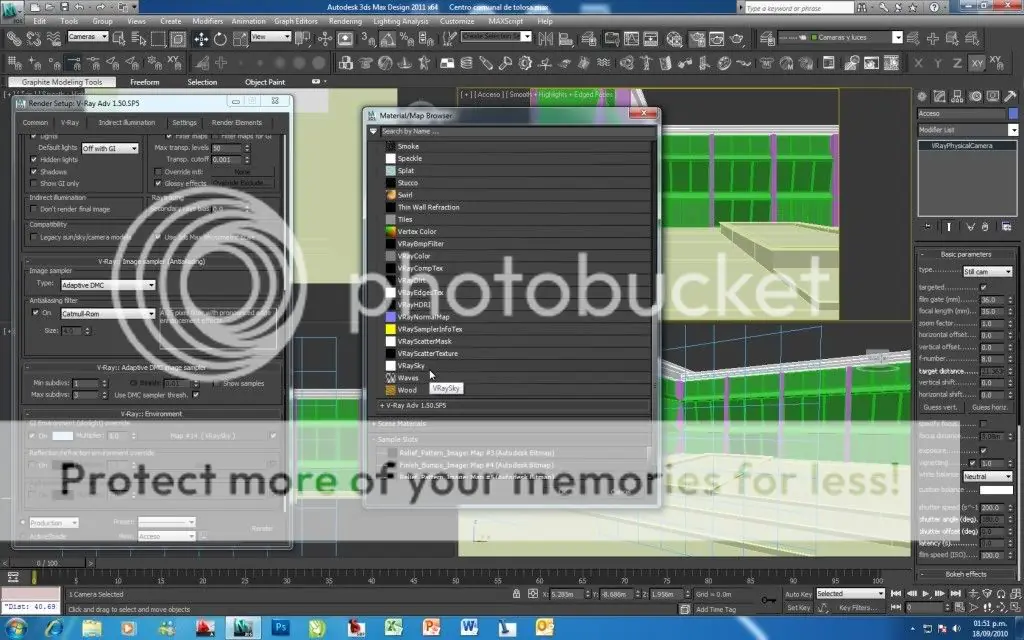This screenshot has width=1024, height=640.
Task: Toggle Antialiasing filter On checkbox
Action: point(35,313)
